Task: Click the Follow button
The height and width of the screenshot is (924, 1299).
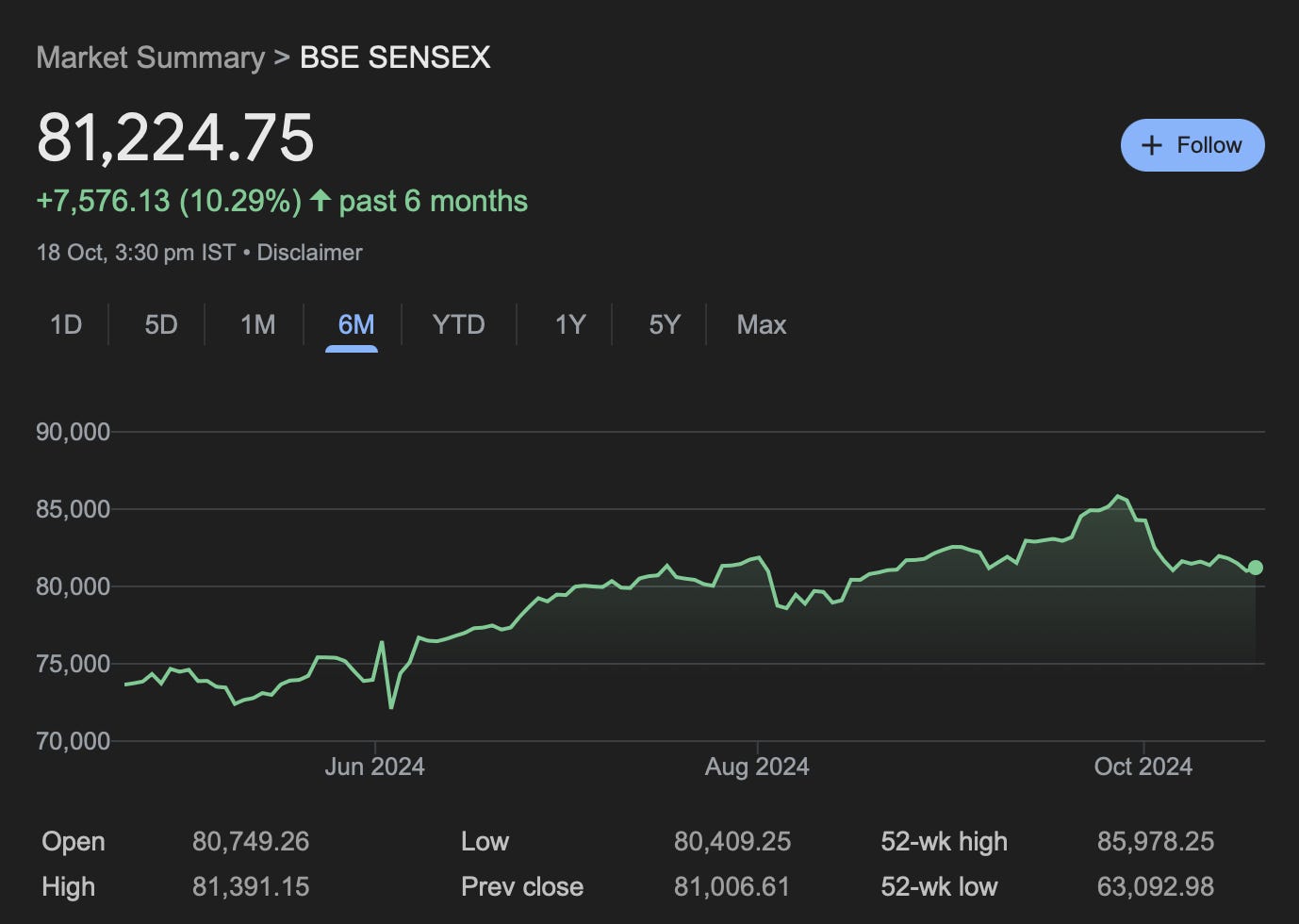Action: pos(1192,145)
